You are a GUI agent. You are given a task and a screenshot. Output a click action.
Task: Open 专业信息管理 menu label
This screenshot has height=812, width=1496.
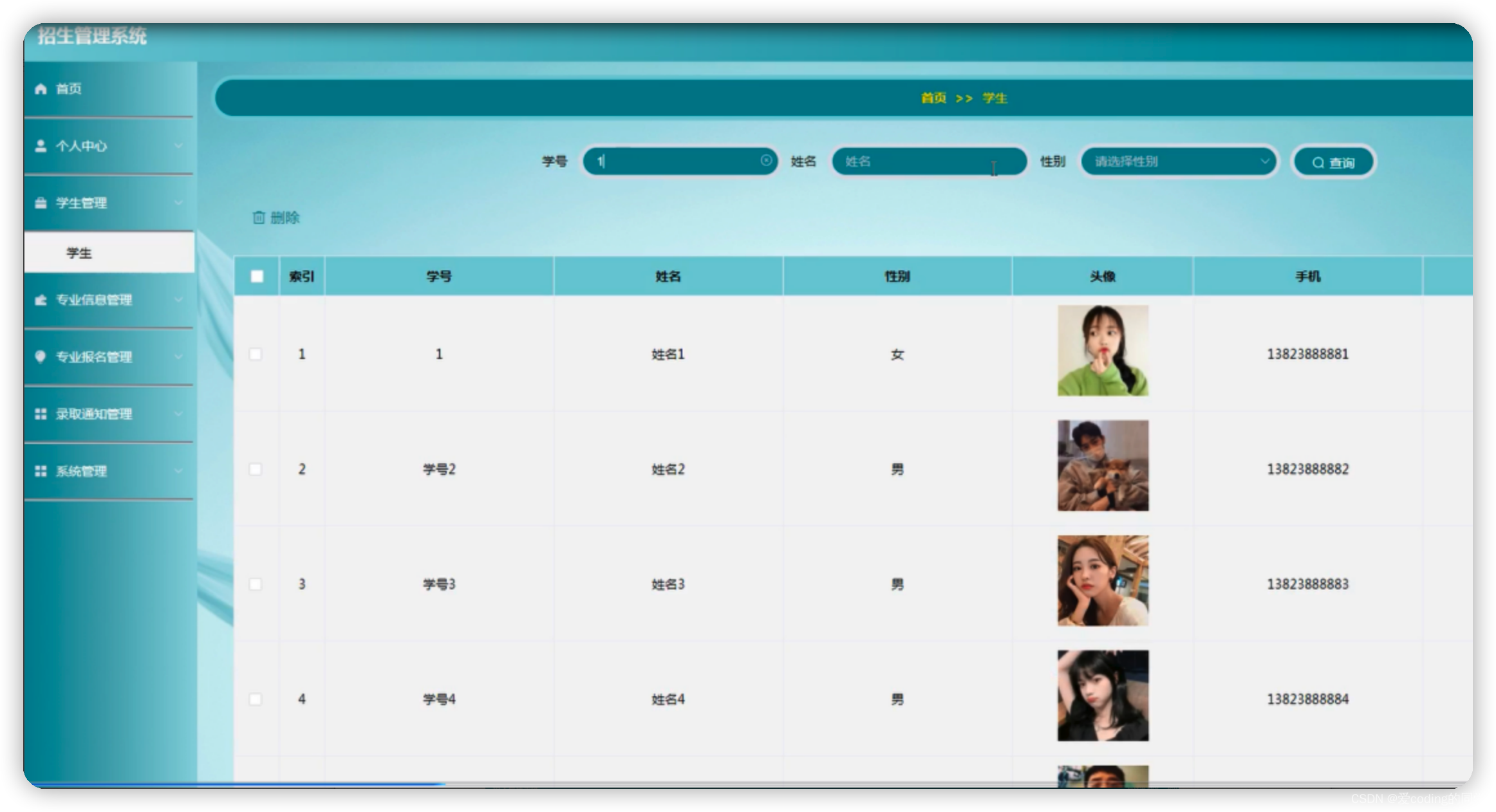(94, 300)
